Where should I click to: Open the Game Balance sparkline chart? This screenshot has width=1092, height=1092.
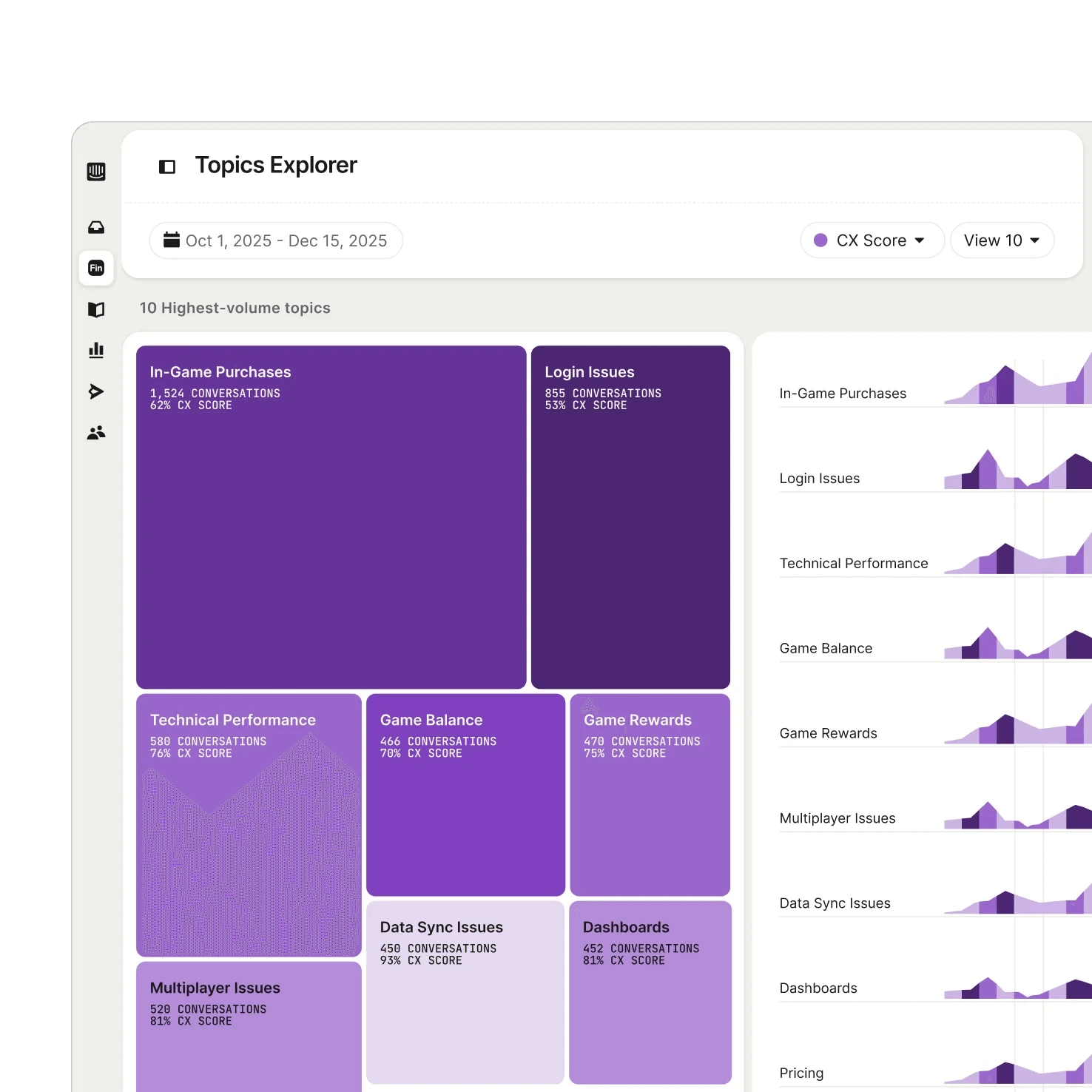(x=1018, y=642)
